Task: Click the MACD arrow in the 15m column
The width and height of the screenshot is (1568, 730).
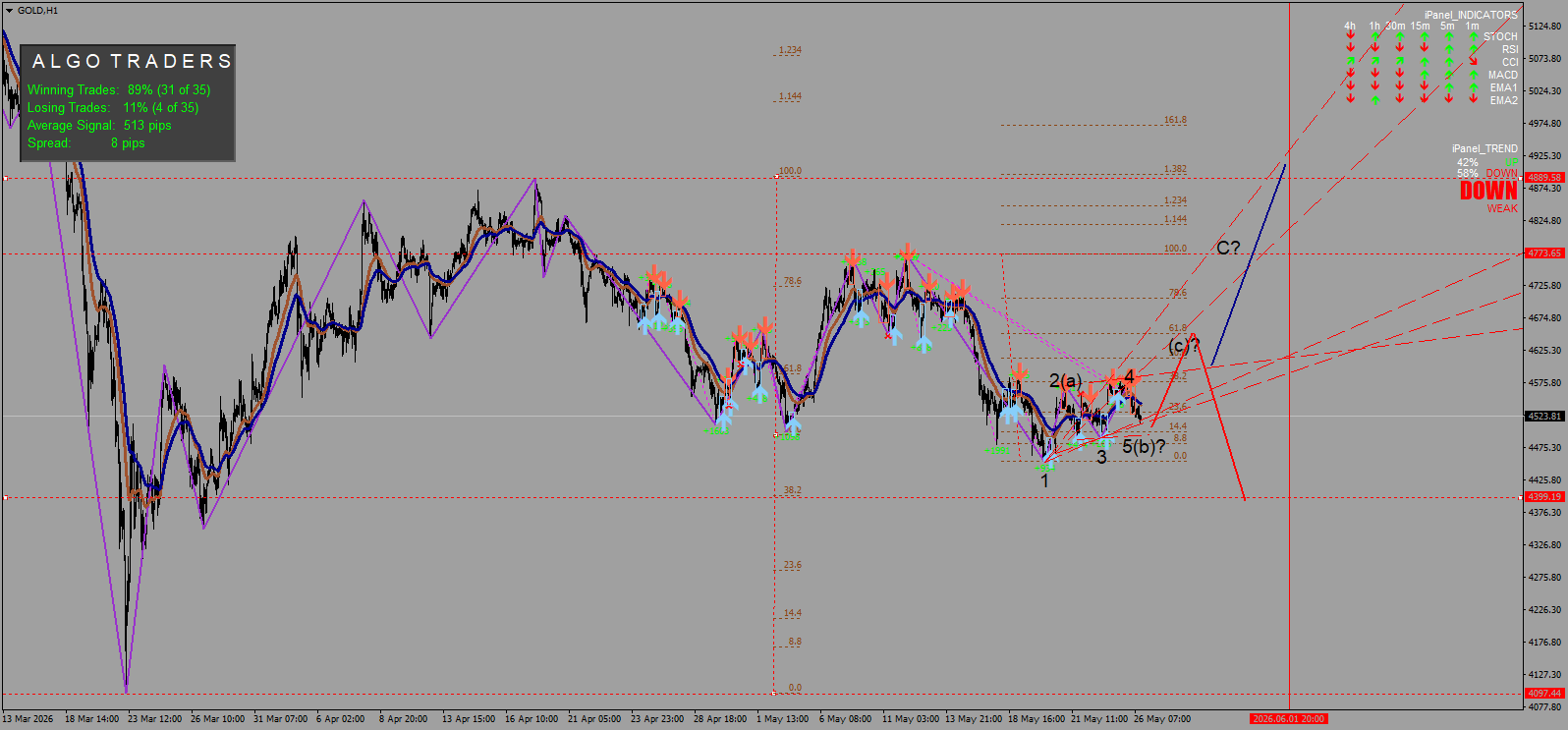Action: click(x=1425, y=74)
